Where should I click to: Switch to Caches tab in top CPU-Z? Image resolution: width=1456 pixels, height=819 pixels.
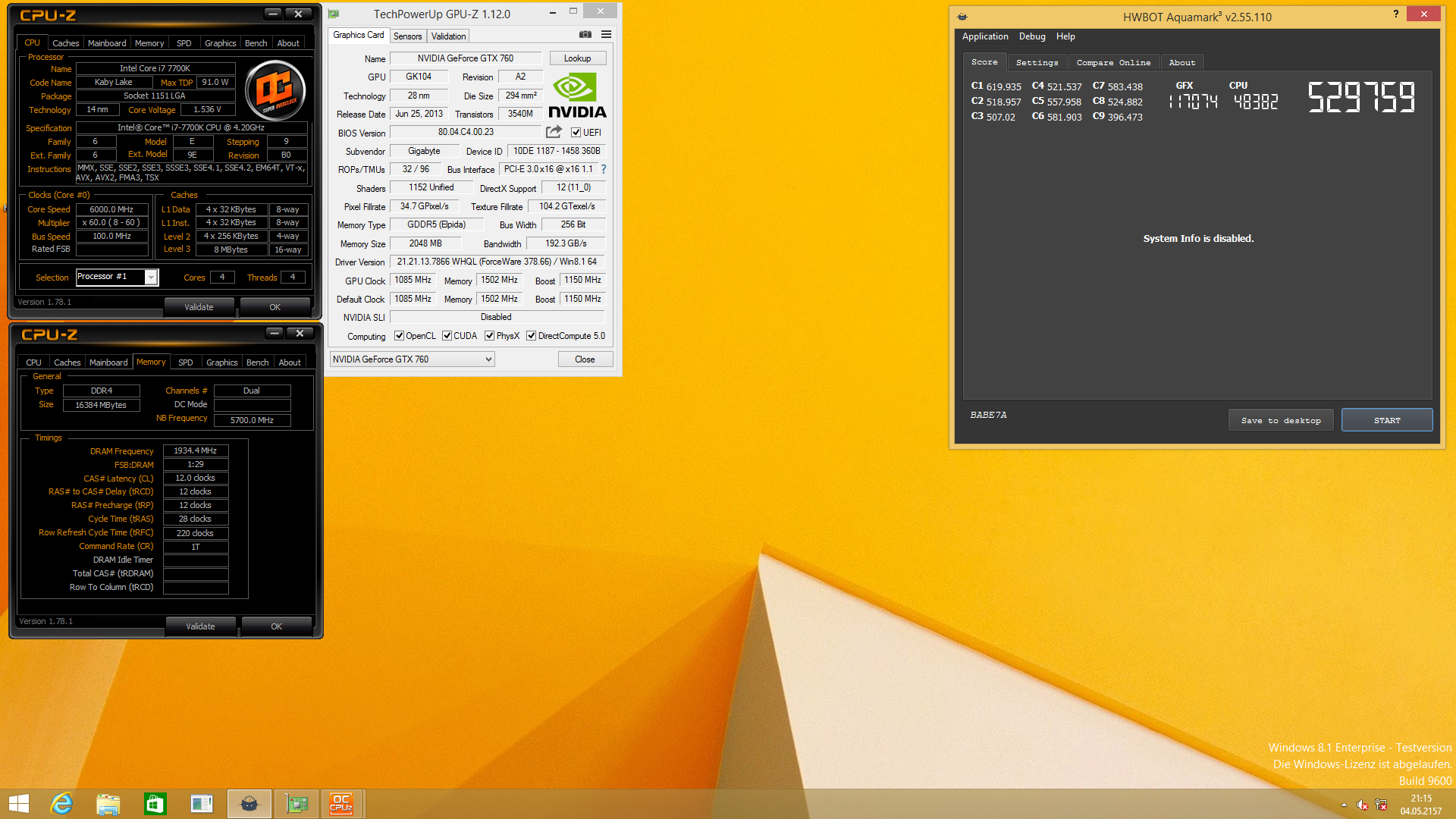tap(66, 43)
